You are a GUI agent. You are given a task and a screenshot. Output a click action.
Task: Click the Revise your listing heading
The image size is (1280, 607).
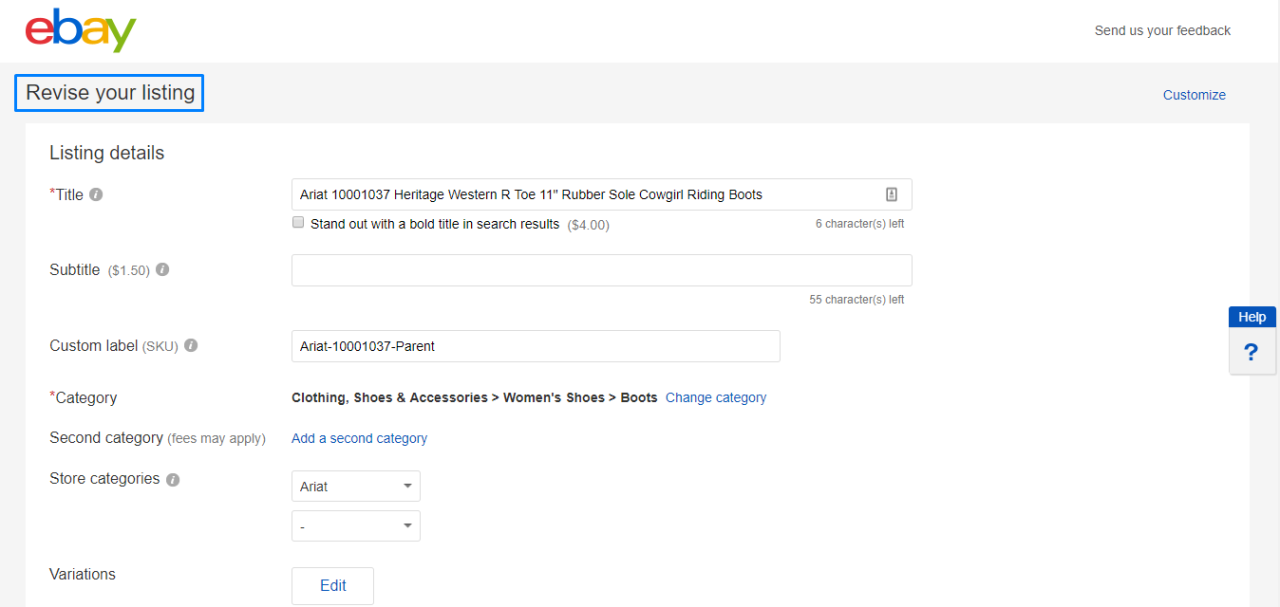point(108,92)
